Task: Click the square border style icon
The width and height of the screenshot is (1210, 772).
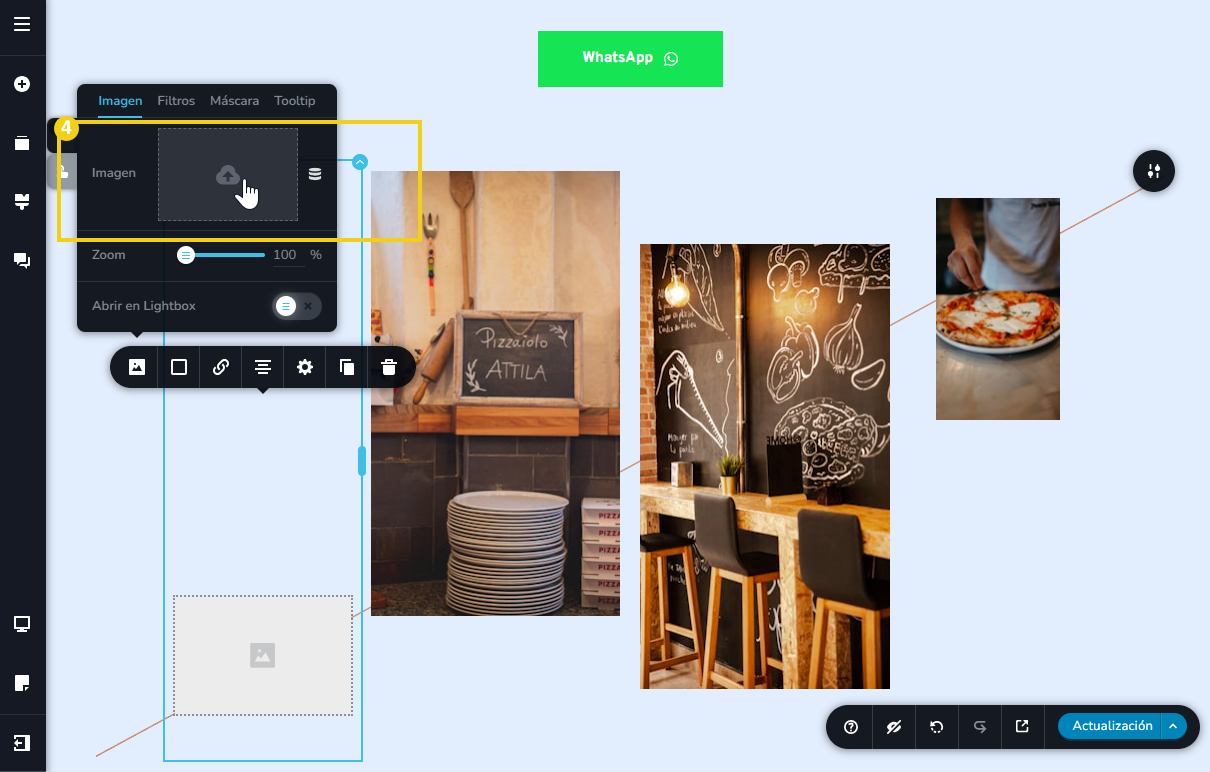Action: 179,367
